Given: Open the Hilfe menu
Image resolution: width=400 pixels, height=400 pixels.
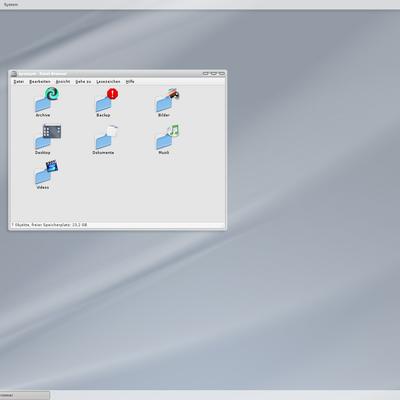Looking at the screenshot, I should click(130, 82).
